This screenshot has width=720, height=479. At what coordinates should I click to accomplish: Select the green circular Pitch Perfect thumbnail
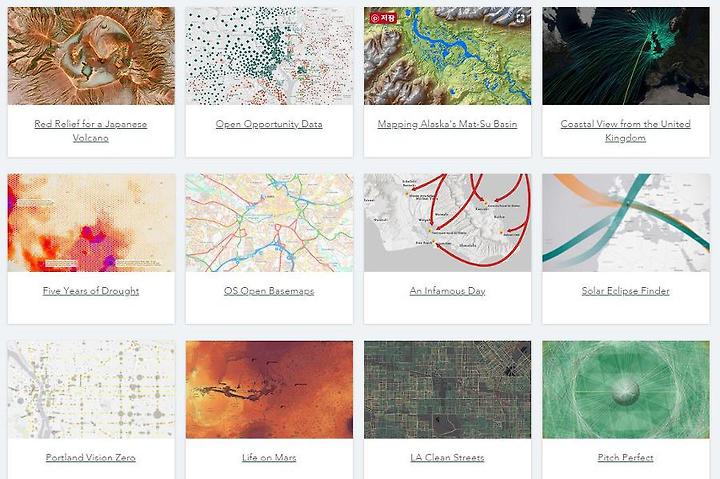coord(625,389)
